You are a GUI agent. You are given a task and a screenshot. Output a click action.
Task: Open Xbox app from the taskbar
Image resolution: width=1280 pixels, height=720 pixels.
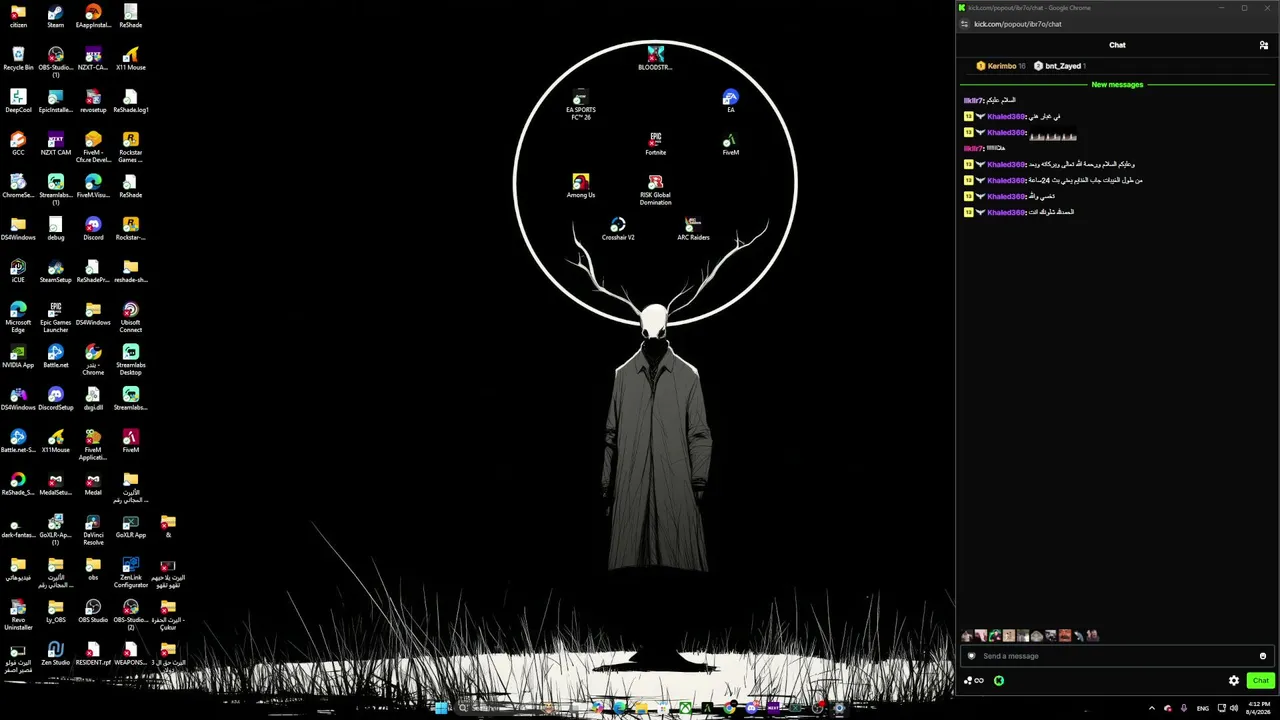tap(685, 708)
